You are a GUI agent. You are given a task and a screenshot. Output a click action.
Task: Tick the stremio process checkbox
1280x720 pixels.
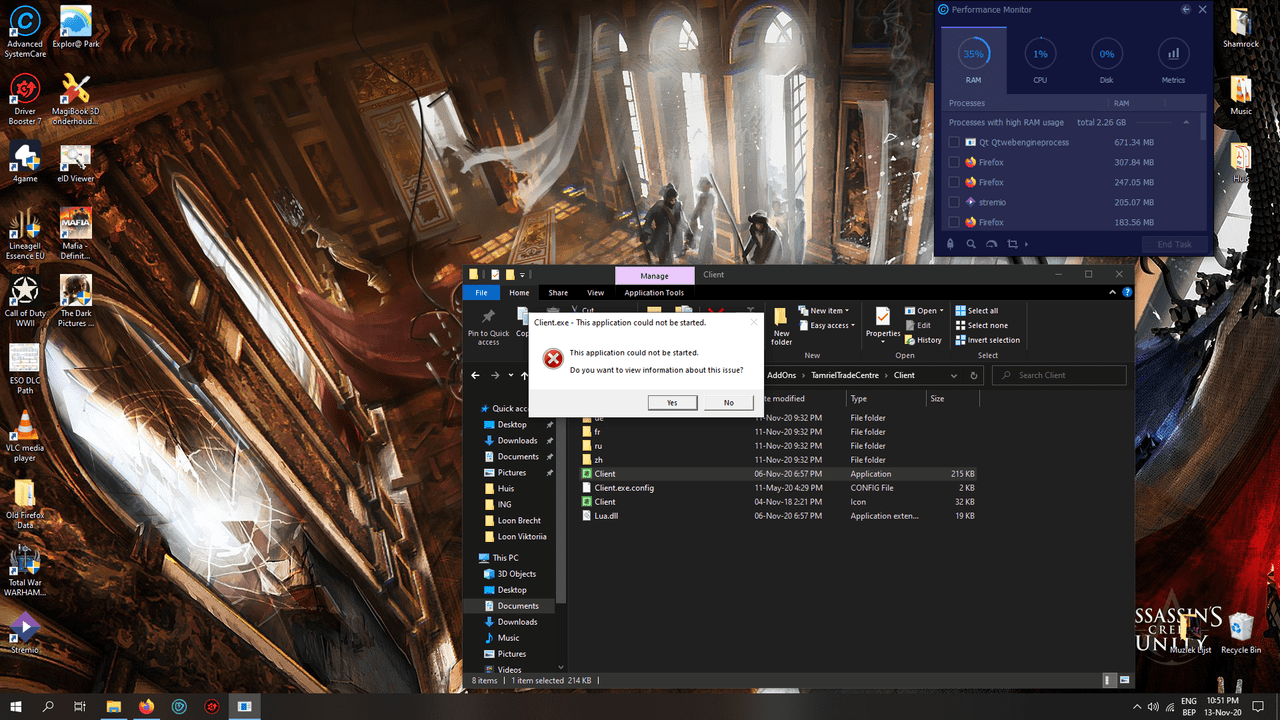pos(954,202)
